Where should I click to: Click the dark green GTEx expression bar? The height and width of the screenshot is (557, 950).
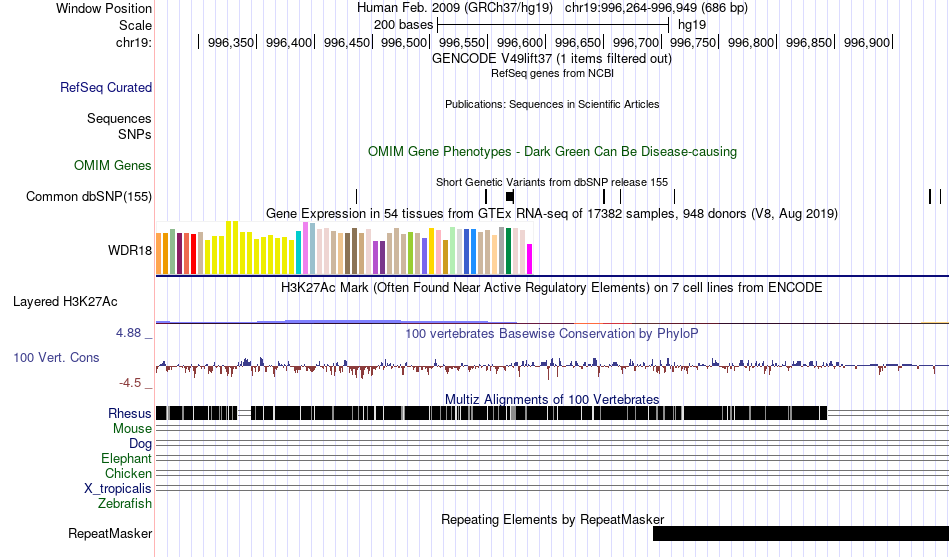click(509, 252)
